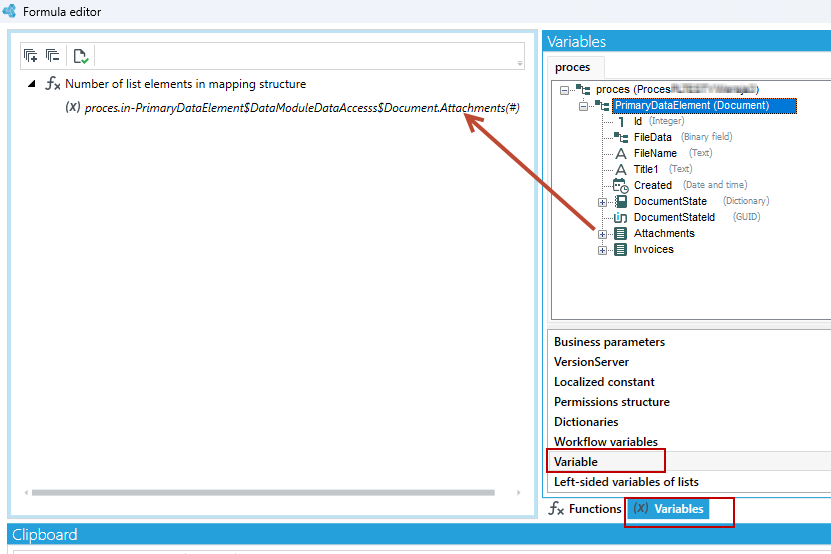
Task: Expand the Invoices list node
Action: coord(603,250)
